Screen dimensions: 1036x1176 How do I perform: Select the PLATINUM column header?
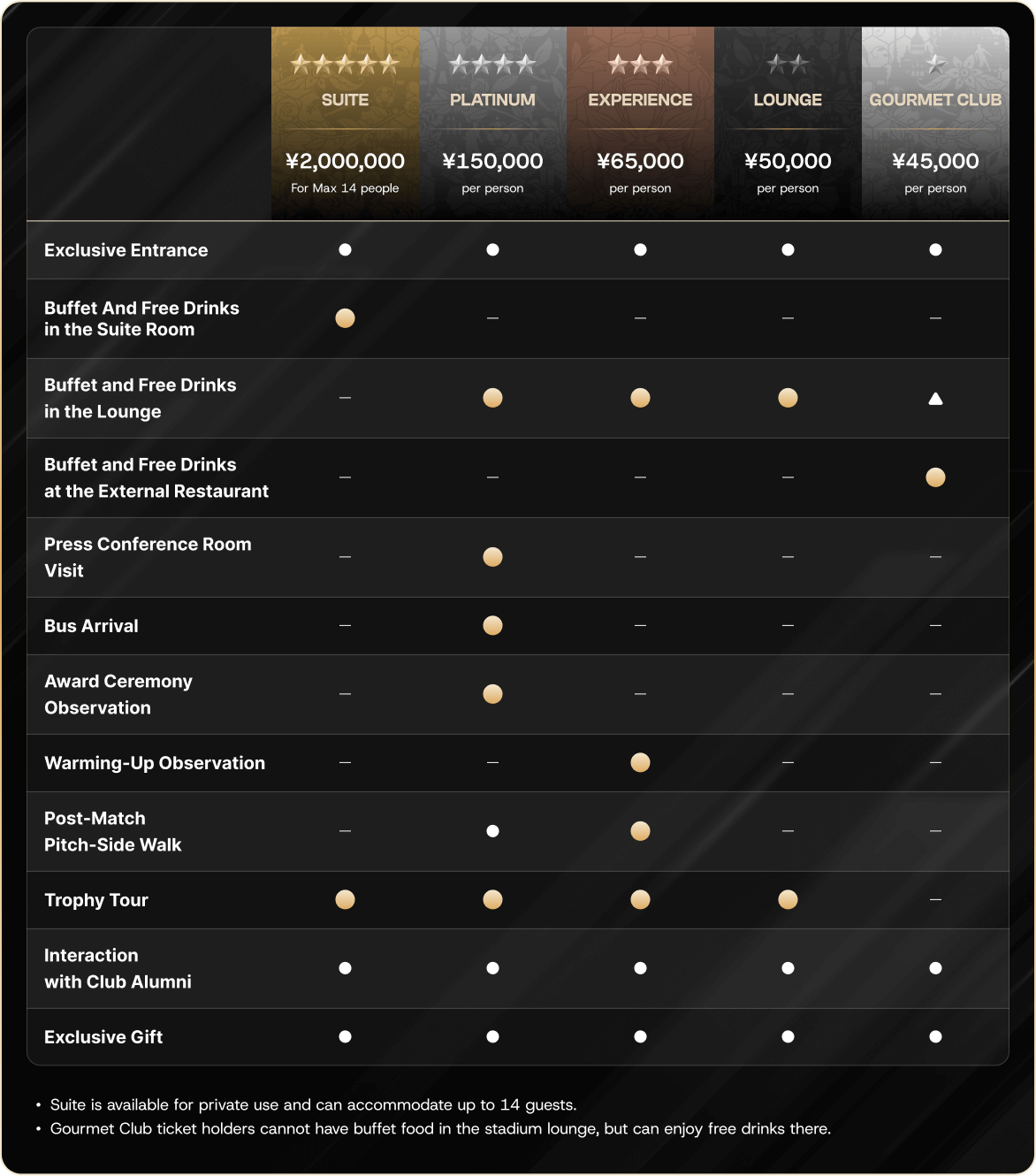click(x=492, y=100)
